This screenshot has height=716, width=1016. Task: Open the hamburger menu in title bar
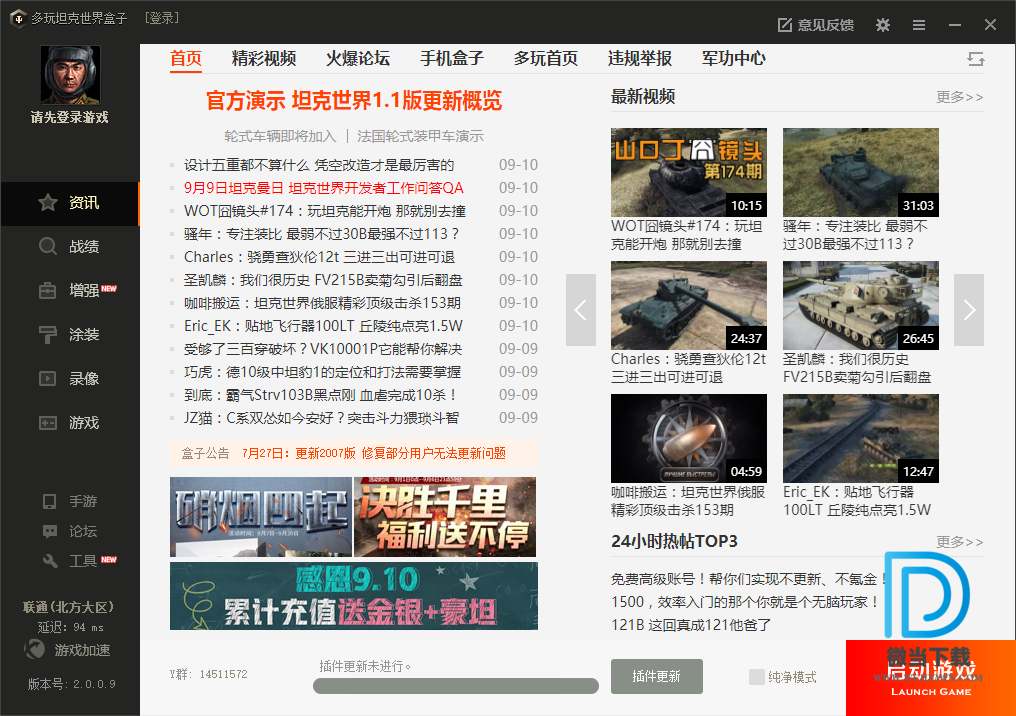919,25
